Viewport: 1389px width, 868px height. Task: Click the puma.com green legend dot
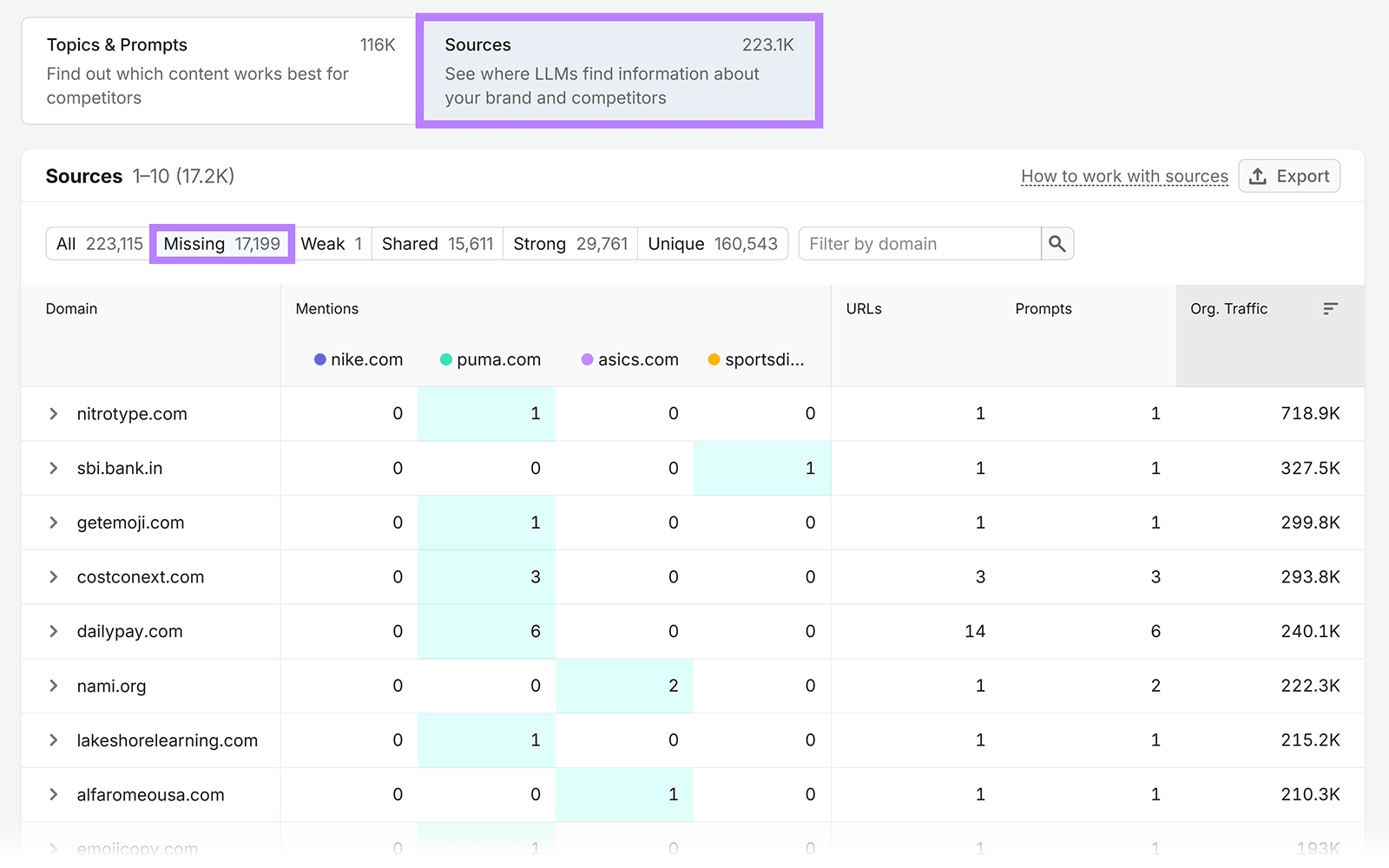446,359
